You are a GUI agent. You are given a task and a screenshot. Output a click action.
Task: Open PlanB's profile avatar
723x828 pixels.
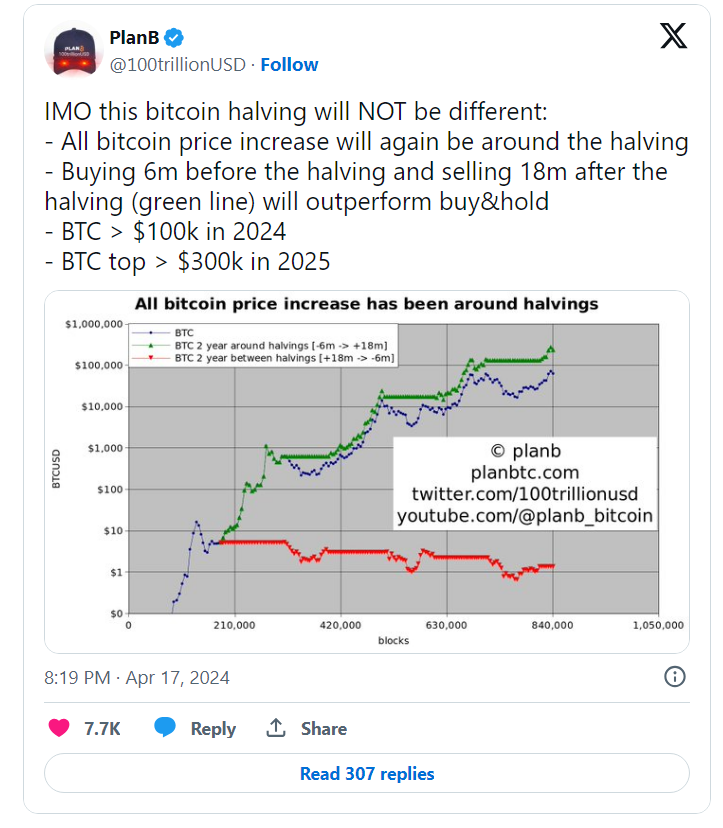pos(74,51)
